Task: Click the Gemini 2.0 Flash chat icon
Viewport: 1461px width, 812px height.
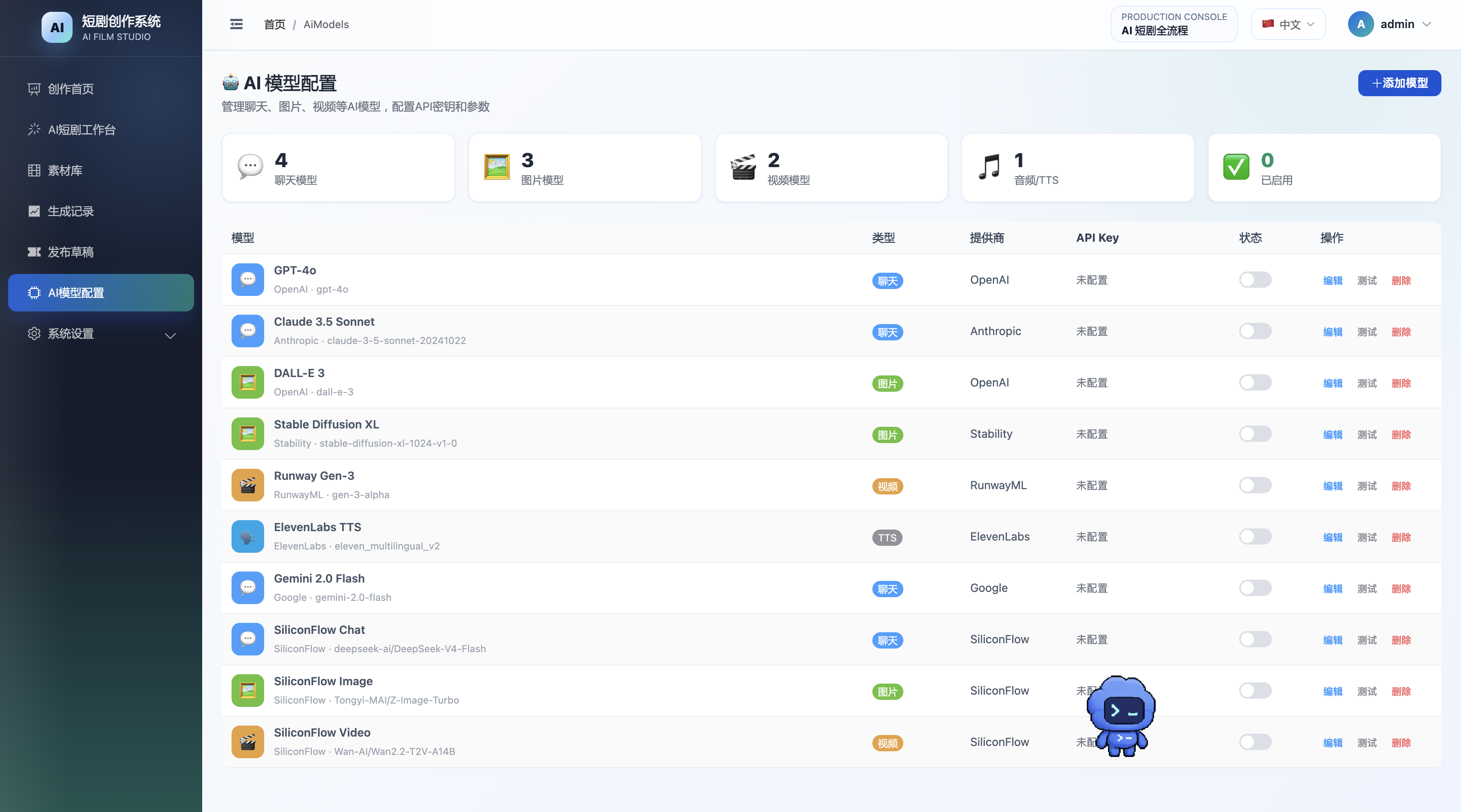Action: coord(248,587)
